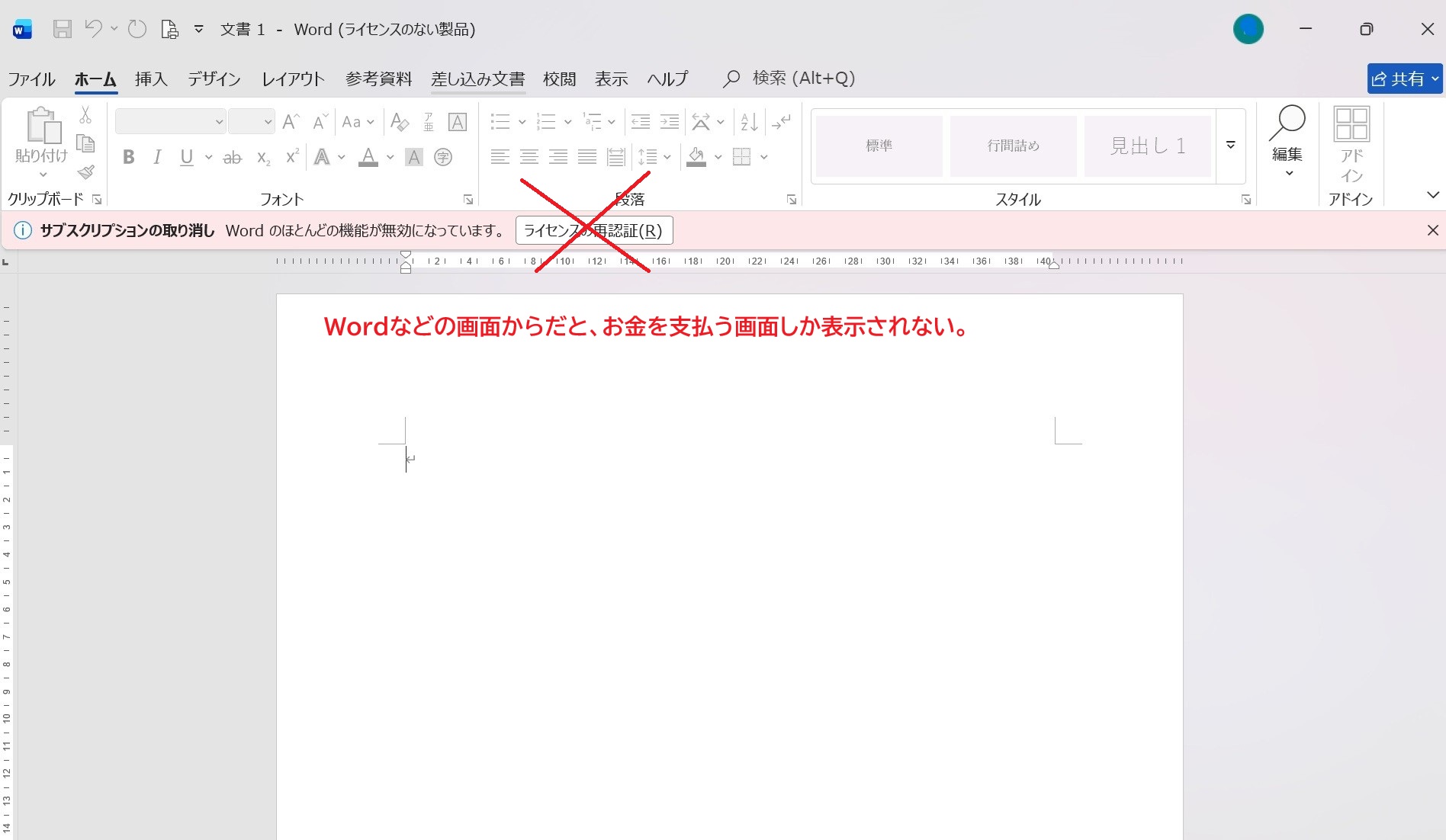Viewport: 1446px width, 840px height.
Task: Click the Increase Indent icon
Action: 670,121
